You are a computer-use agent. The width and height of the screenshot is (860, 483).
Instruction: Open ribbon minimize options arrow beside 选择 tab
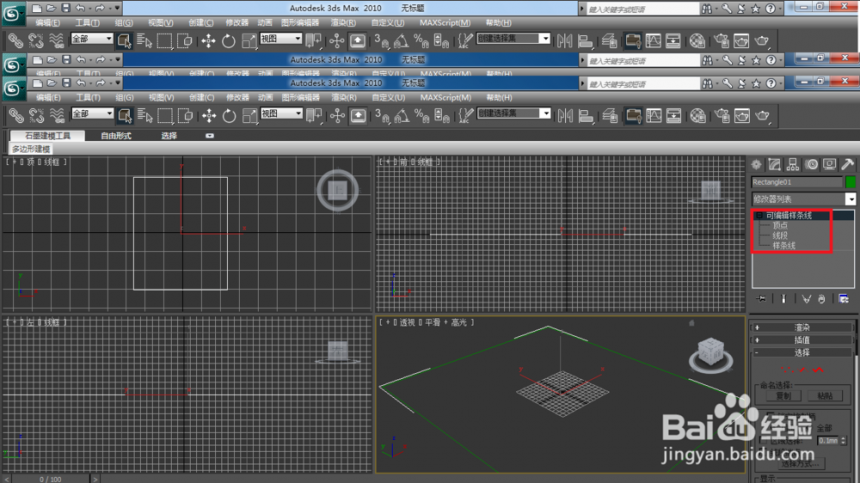pos(210,135)
